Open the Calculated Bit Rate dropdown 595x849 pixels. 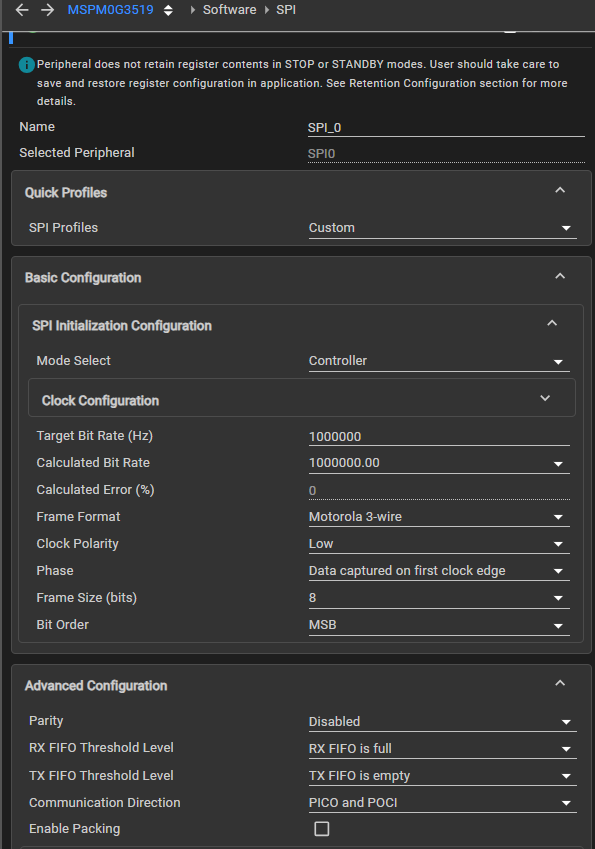pos(439,463)
